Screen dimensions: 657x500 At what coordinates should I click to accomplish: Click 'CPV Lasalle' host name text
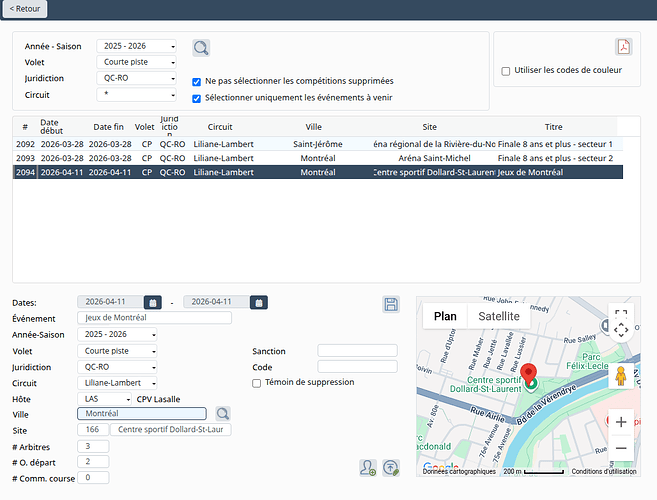point(158,399)
